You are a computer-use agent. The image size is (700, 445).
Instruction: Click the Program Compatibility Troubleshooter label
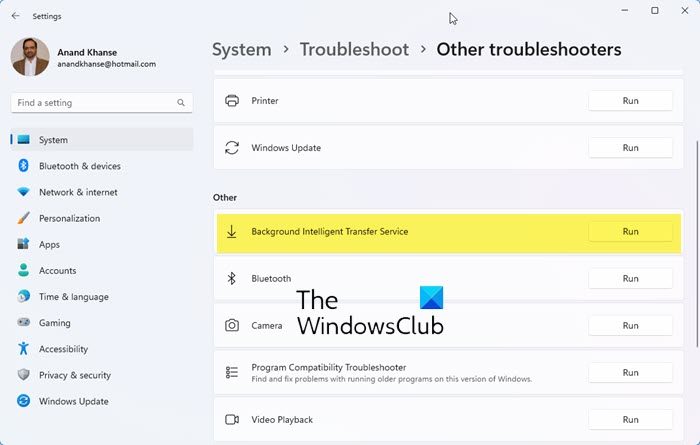(329, 367)
